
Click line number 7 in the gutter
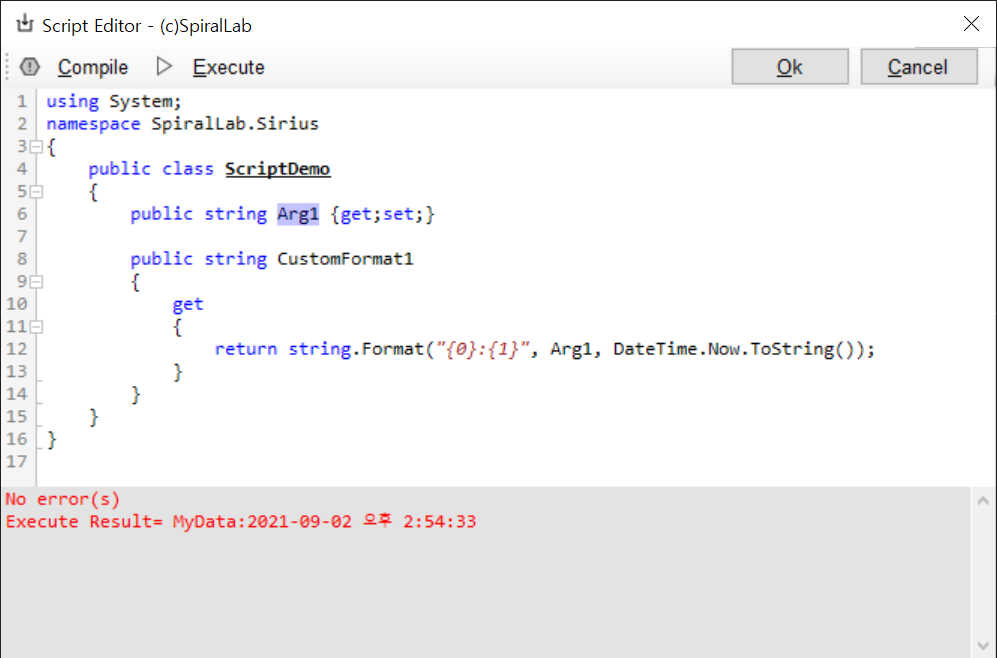coord(22,236)
